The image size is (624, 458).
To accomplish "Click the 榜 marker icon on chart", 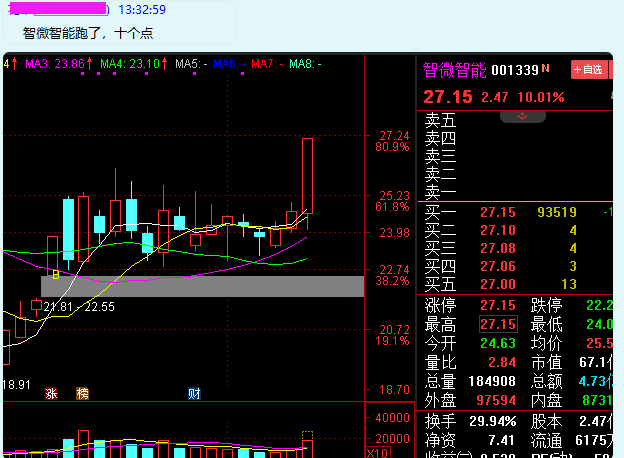I will click(82, 394).
